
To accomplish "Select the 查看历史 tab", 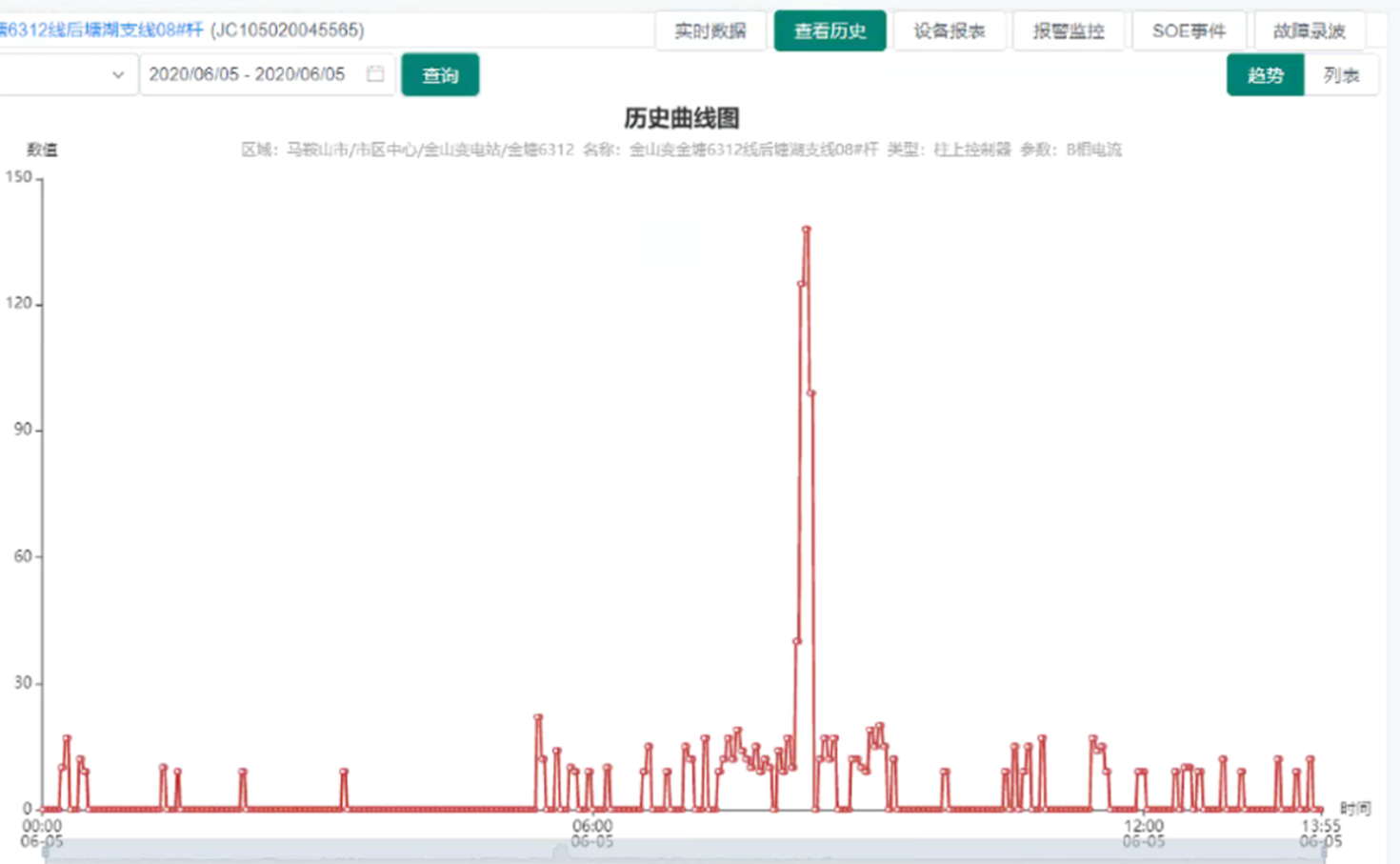I will point(830,31).
